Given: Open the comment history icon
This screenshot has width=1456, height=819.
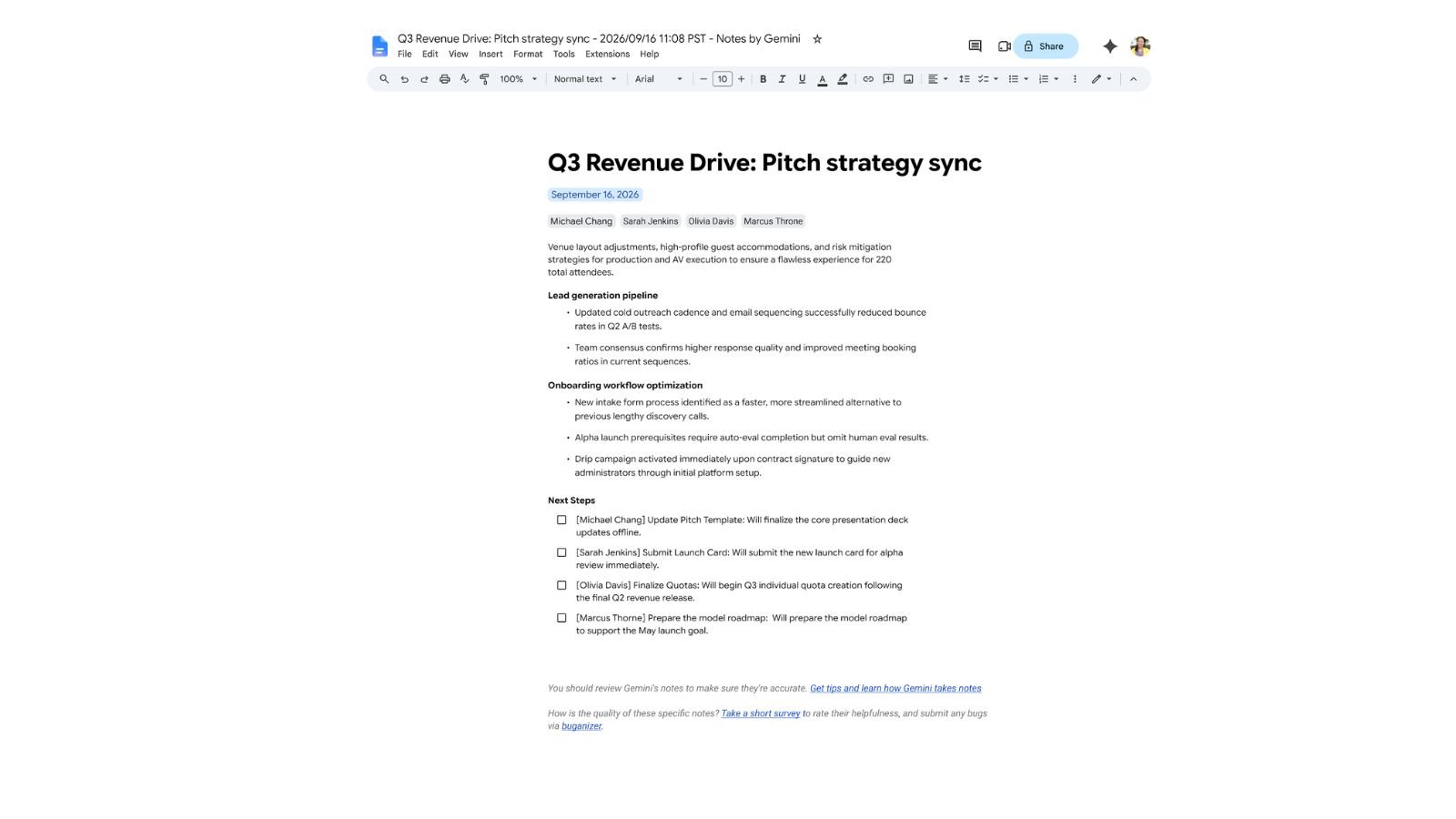Looking at the screenshot, I should [975, 46].
